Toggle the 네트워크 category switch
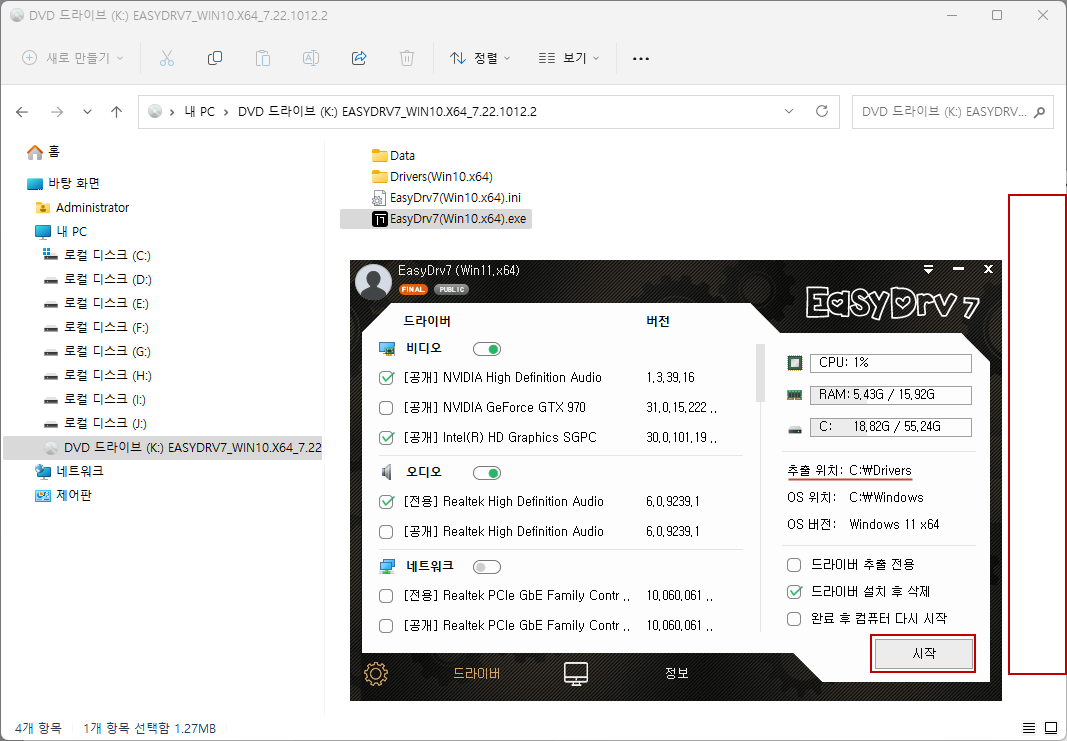This screenshot has height=741, width=1067. (487, 567)
